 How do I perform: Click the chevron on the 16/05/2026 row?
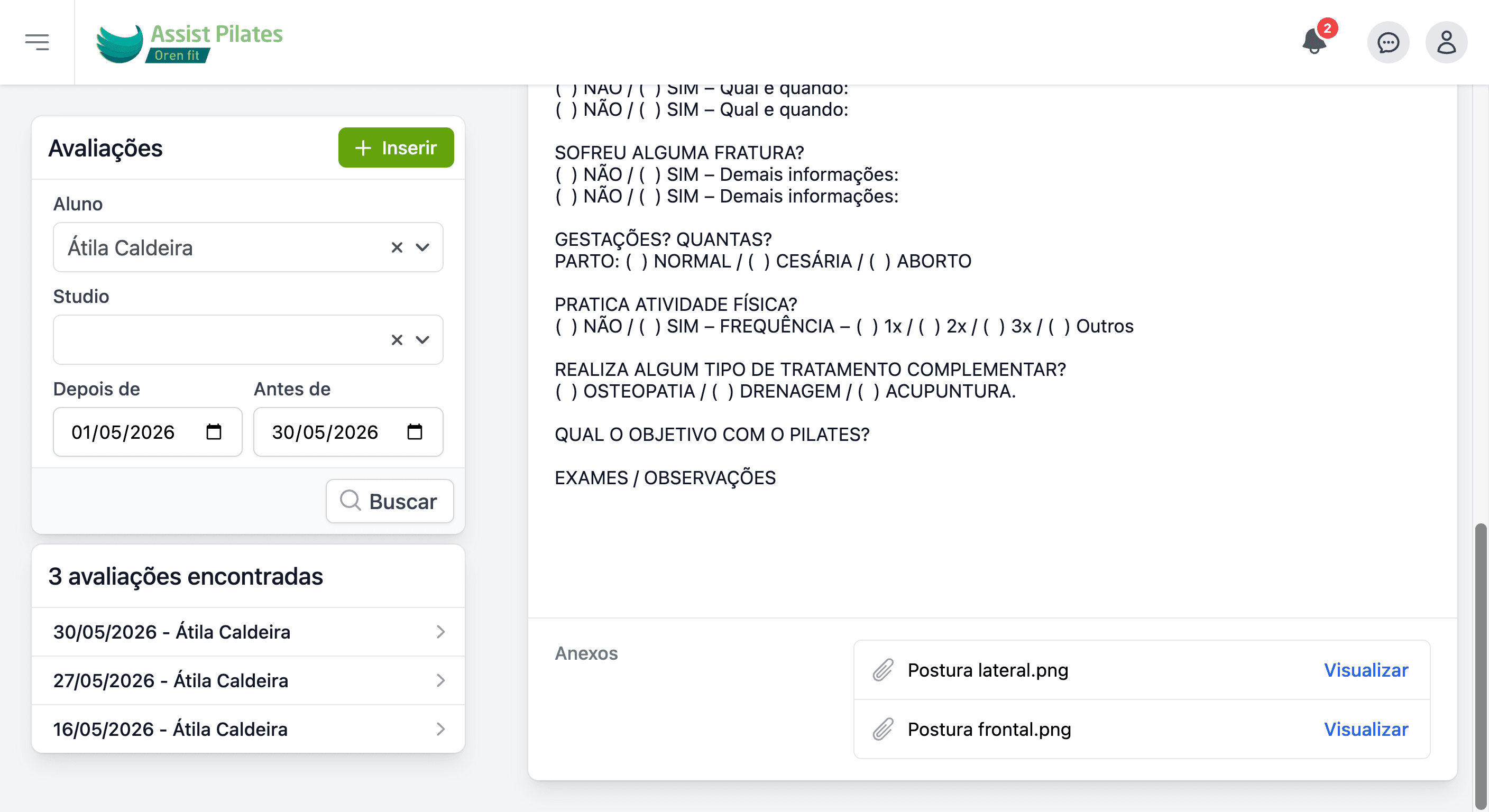[440, 729]
